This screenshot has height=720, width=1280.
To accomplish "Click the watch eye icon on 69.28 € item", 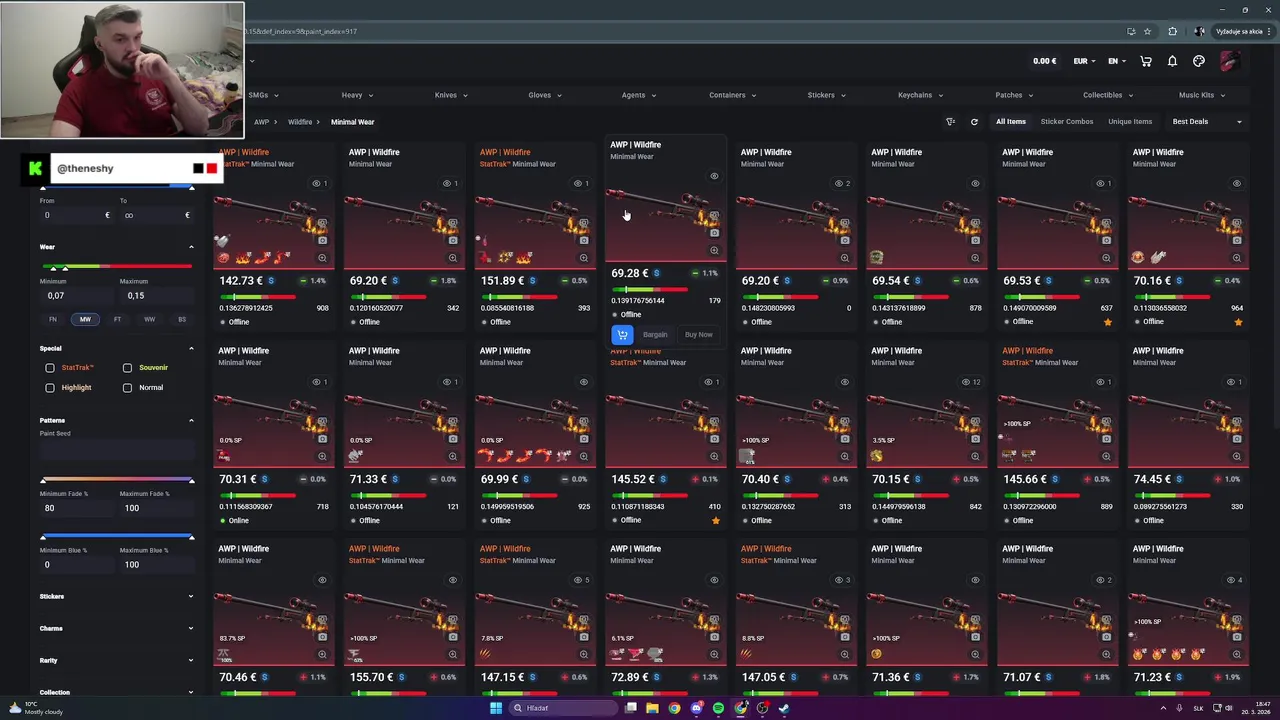I will 714,176.
